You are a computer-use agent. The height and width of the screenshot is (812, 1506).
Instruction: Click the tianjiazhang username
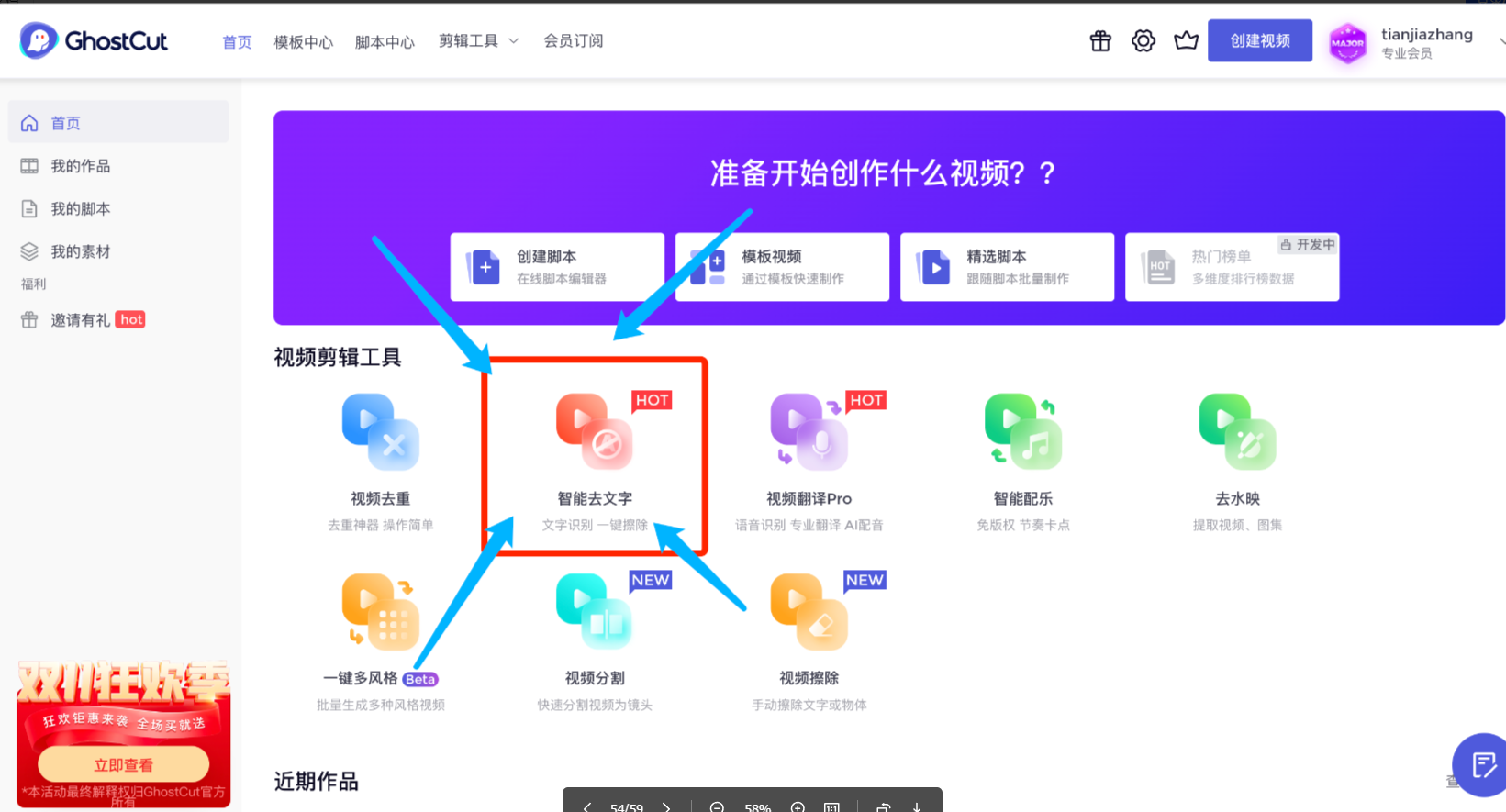(x=1427, y=35)
